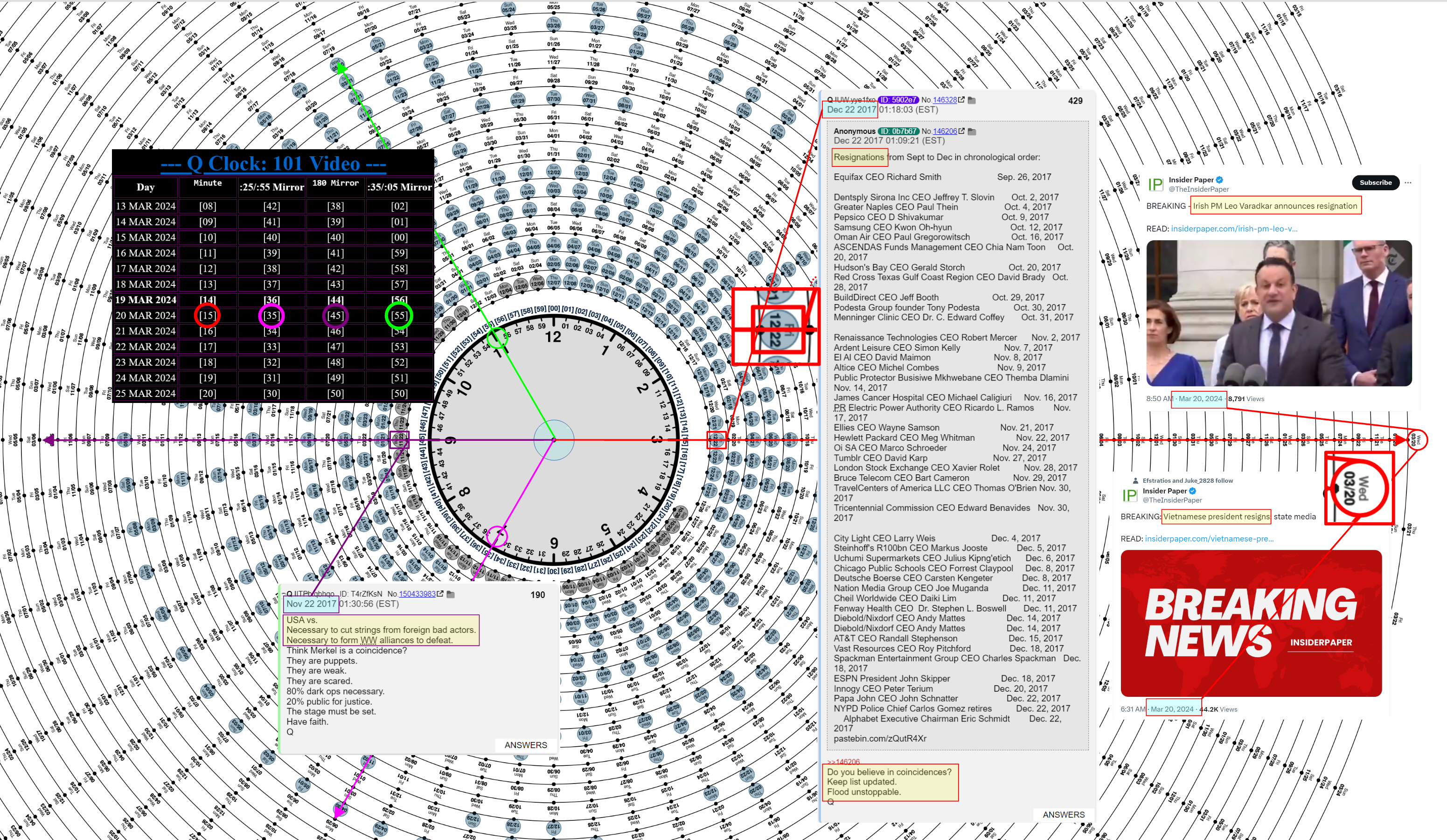Click the 'pastebin.com/zQutR4Xr' text
This screenshot has width=1447, height=840.
880,738
